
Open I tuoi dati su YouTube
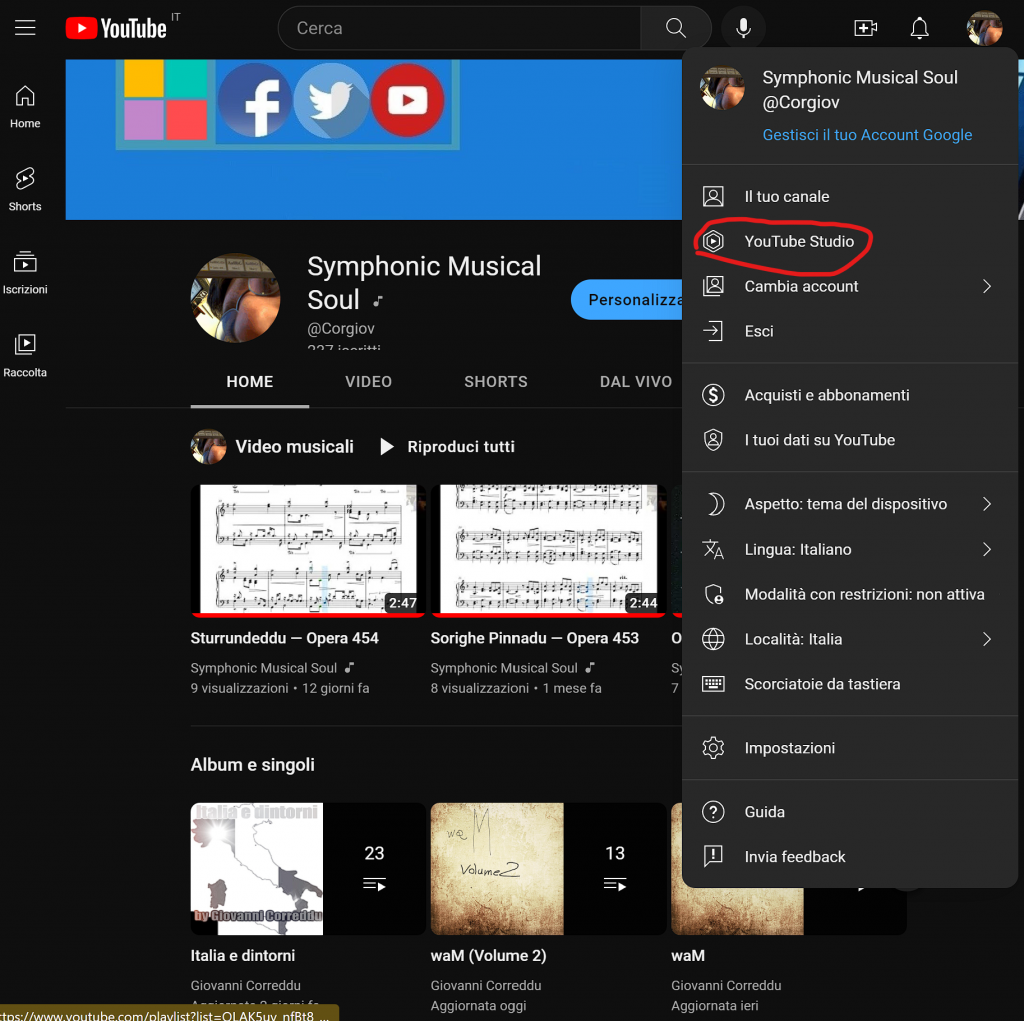(x=850, y=440)
